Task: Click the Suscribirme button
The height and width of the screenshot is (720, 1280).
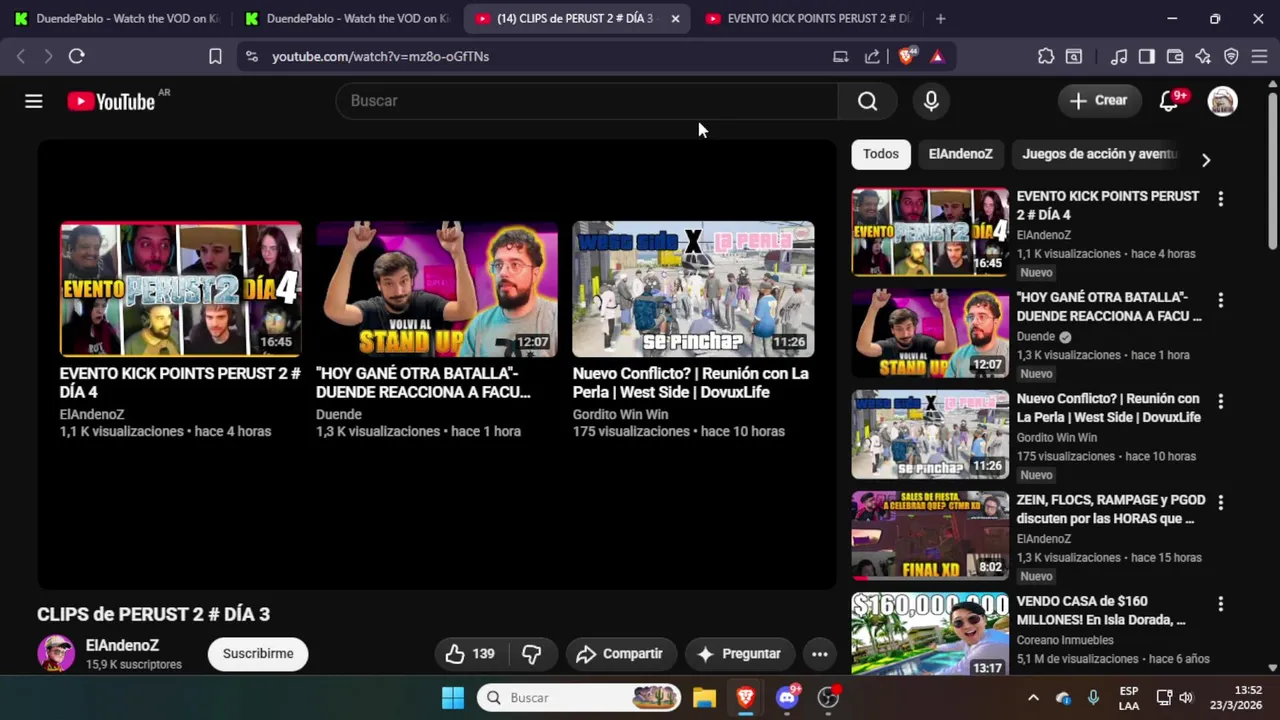Action: [x=258, y=654]
